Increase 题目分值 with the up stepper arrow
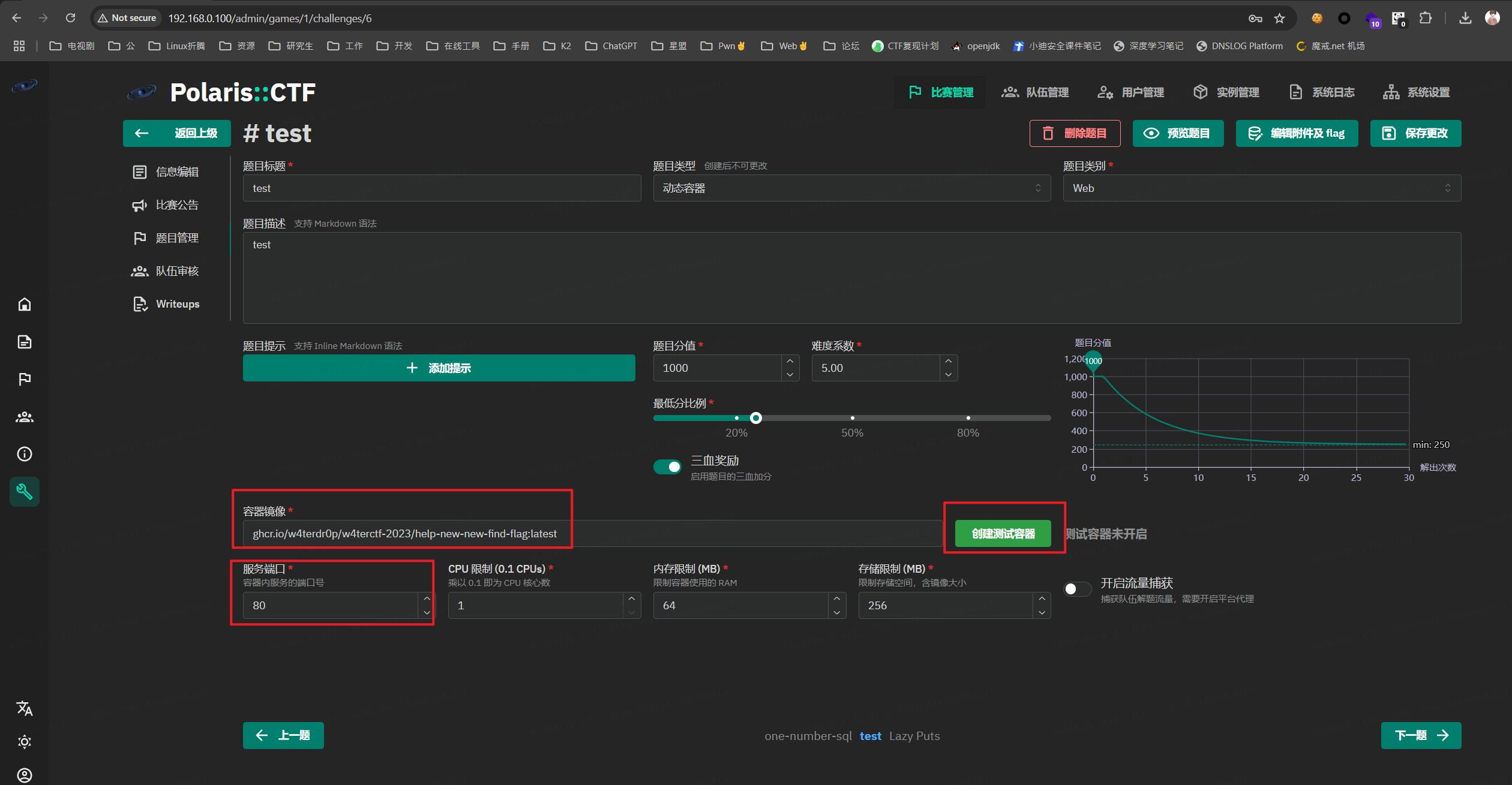 (790, 361)
